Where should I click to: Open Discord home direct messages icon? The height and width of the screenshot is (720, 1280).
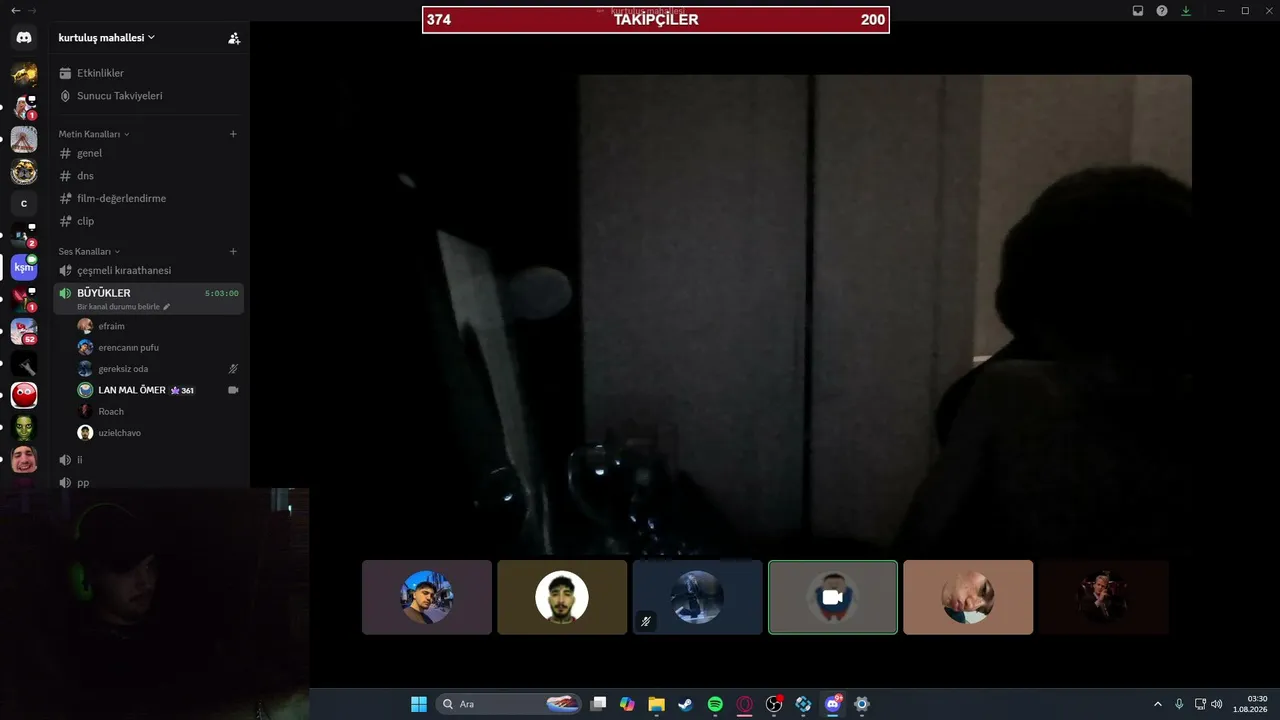[24, 37]
